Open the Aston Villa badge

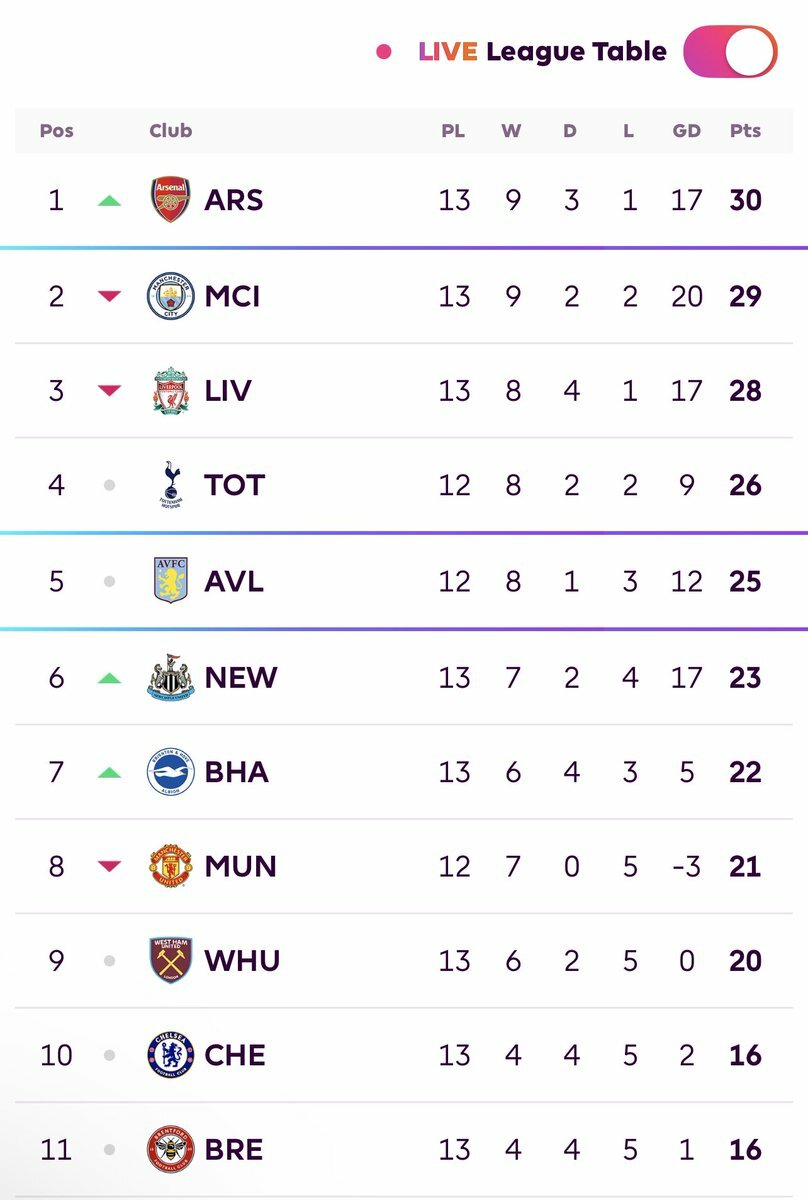tap(170, 581)
